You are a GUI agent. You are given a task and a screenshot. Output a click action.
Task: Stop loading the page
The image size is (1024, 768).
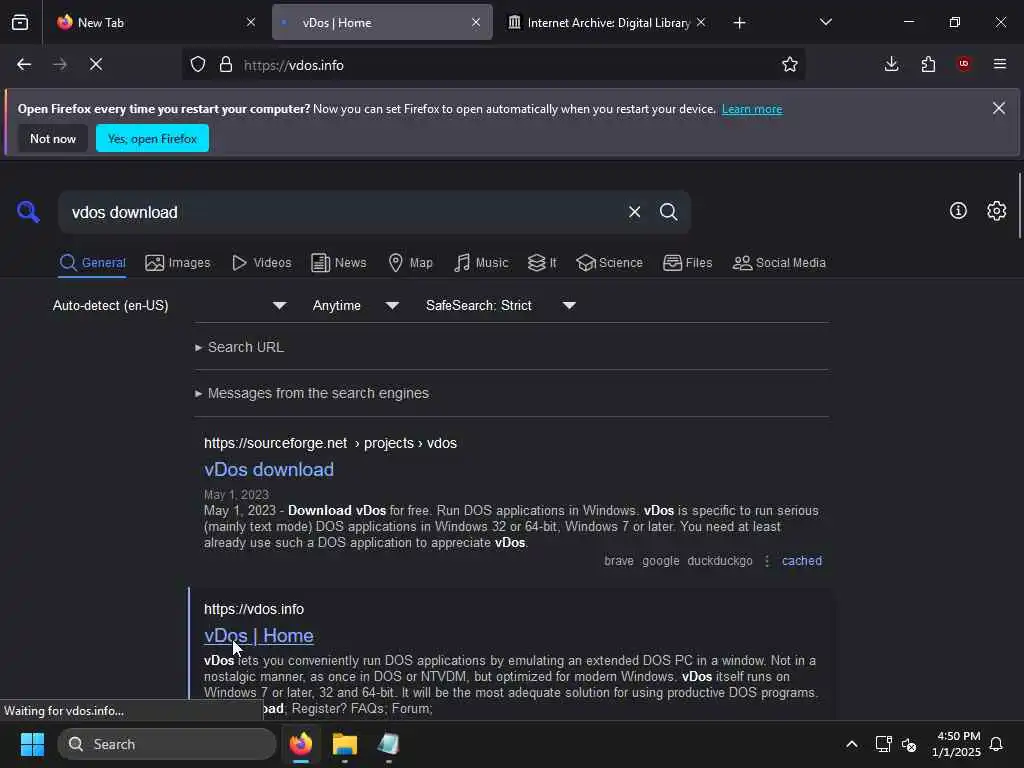(96, 64)
